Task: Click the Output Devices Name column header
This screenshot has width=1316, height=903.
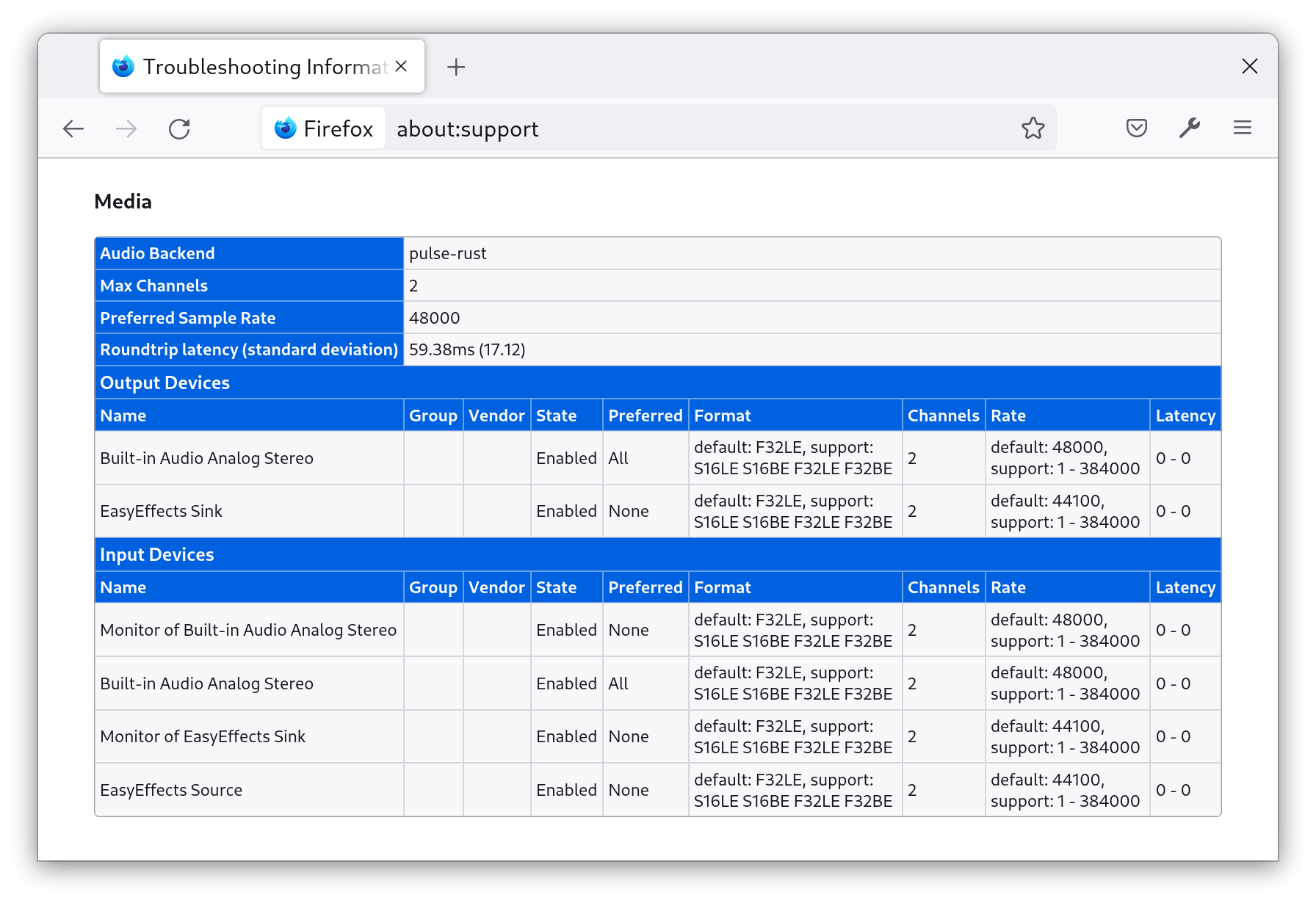Action: 249,416
